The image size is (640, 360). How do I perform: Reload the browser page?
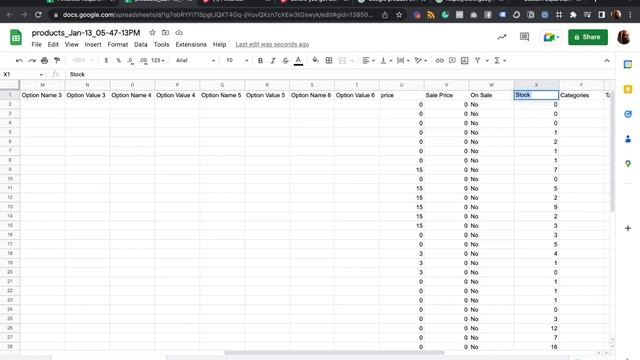point(38,15)
